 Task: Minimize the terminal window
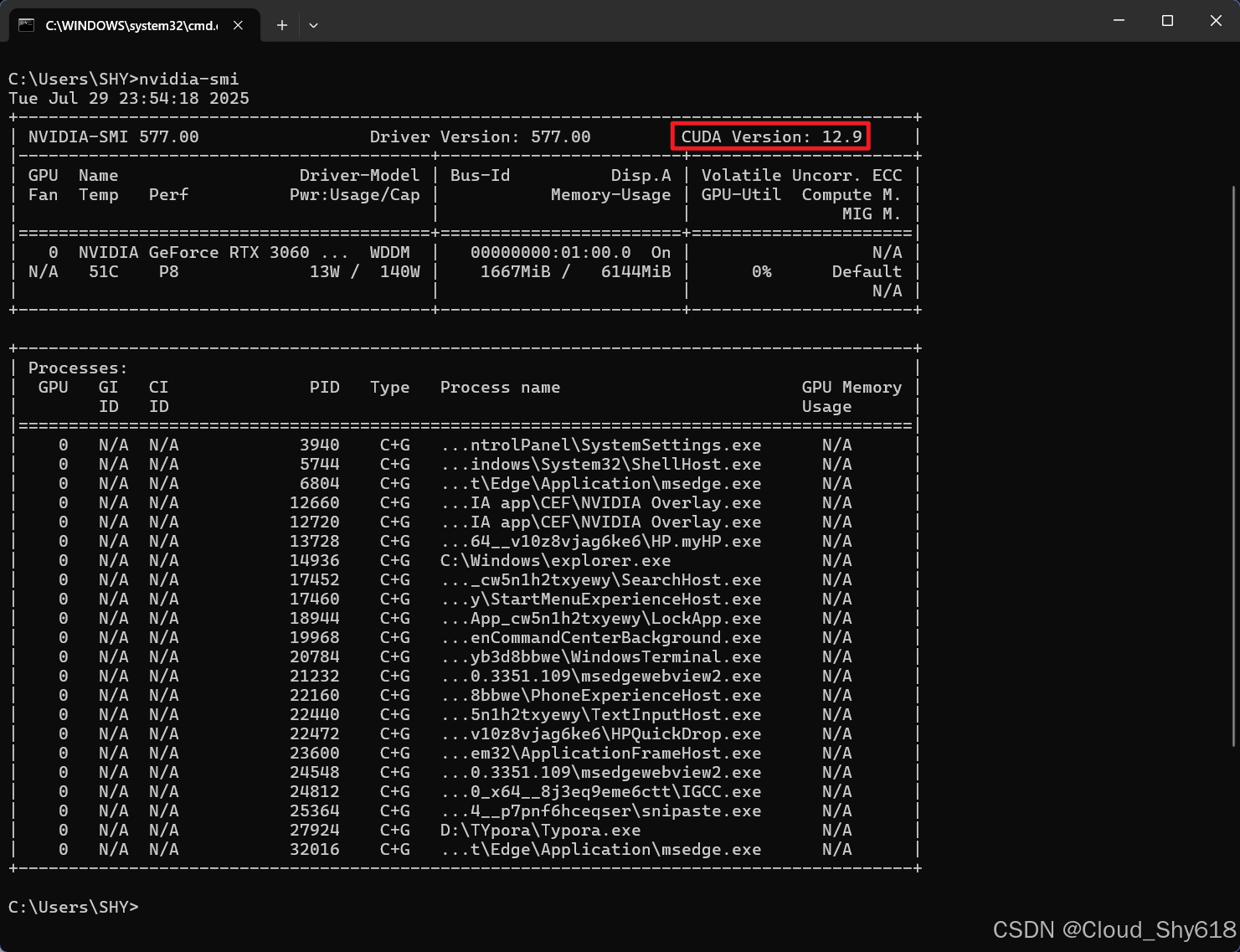pyautogui.click(x=1119, y=20)
